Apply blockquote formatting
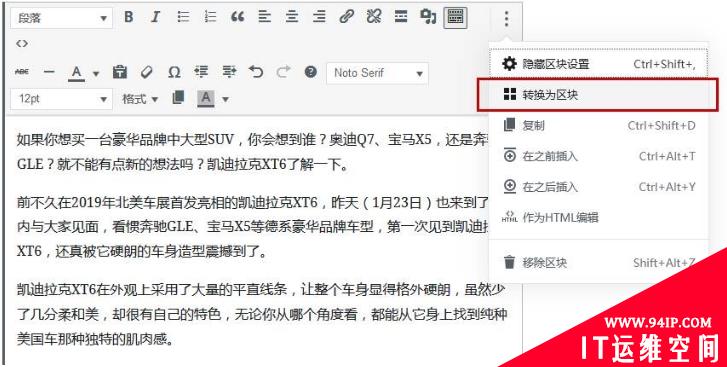727x367 pixels. click(237, 18)
